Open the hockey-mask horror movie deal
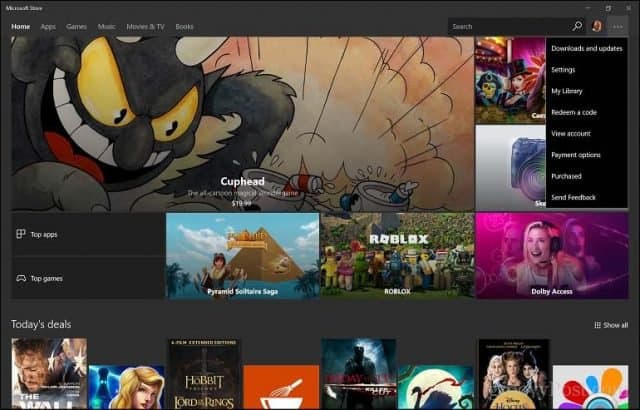Screen dimensions: 640x410 [359, 373]
